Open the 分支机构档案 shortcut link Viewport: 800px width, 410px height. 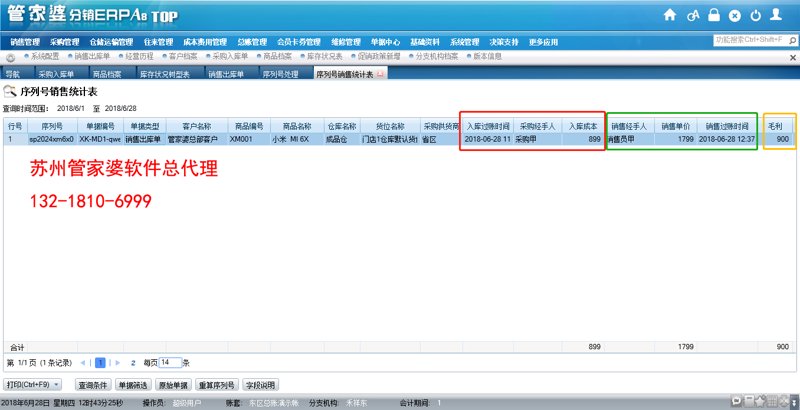437,56
